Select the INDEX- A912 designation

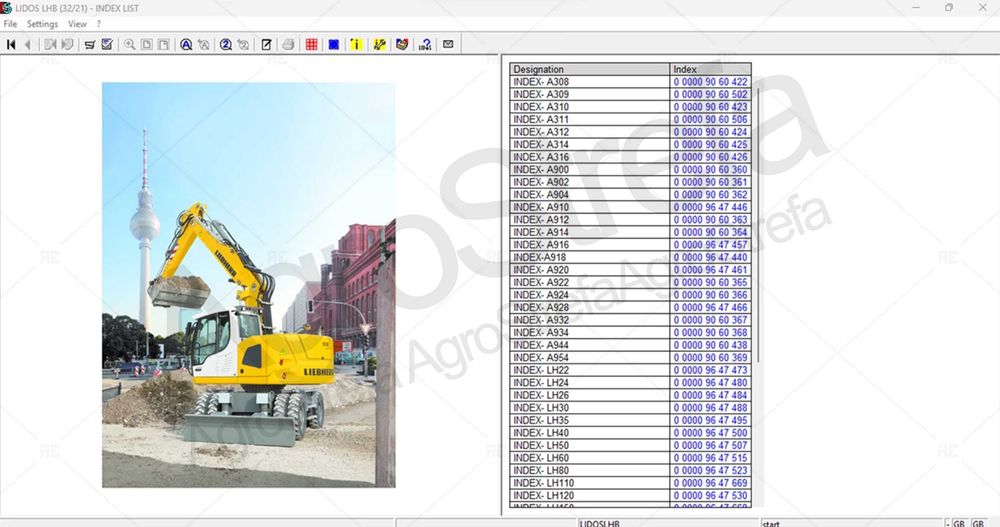click(541, 220)
